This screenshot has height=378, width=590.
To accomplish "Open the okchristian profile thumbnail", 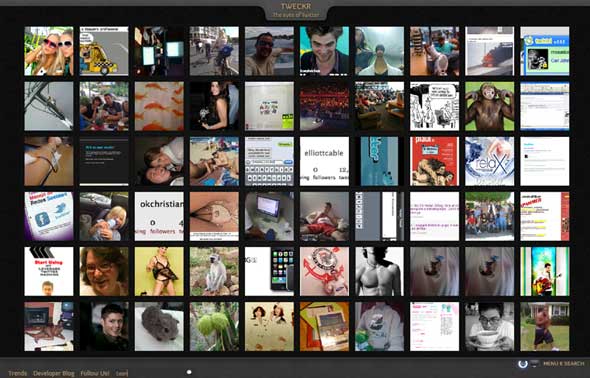I will point(159,216).
